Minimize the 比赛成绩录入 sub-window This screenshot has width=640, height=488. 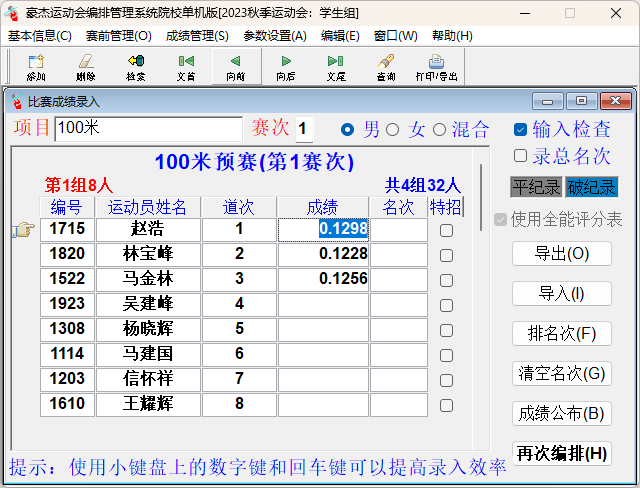547,101
